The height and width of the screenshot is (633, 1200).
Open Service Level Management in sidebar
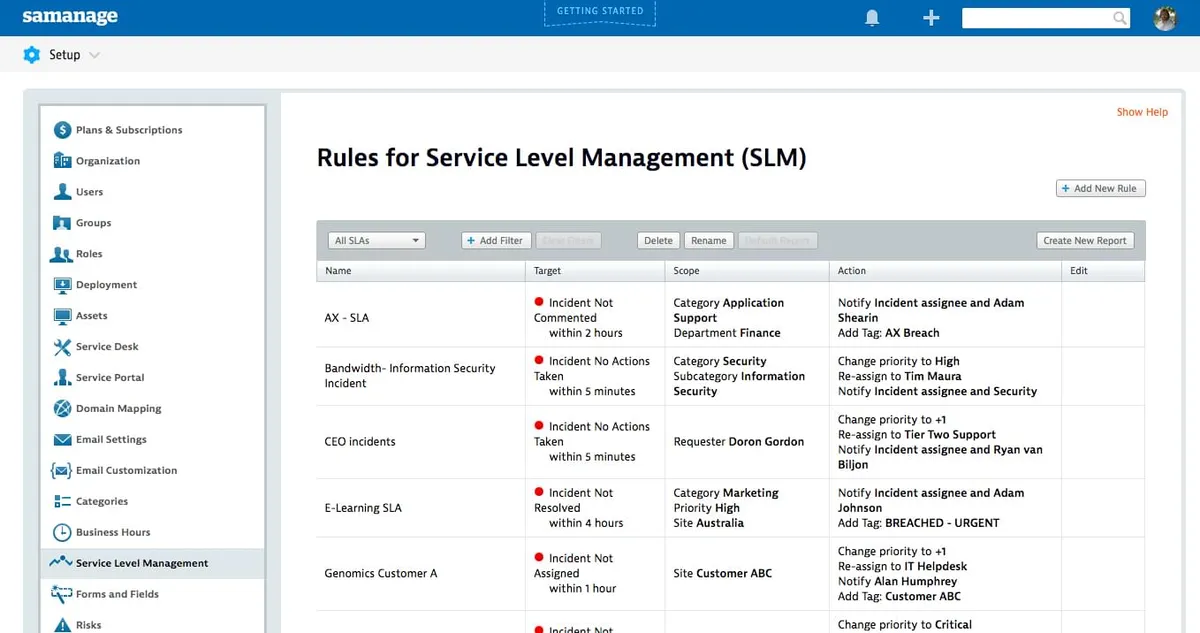tap(142, 564)
